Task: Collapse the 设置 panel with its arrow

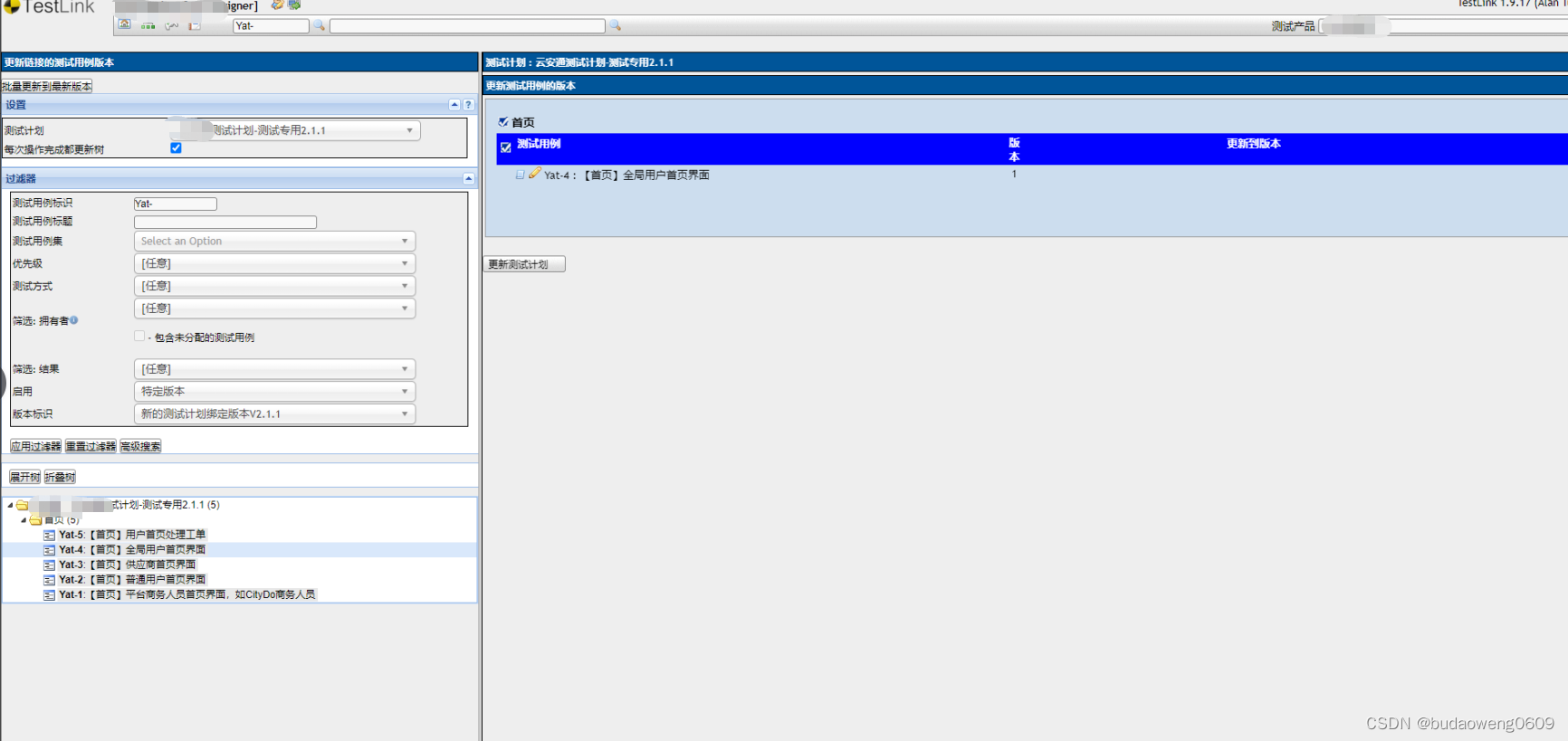Action: (x=454, y=105)
